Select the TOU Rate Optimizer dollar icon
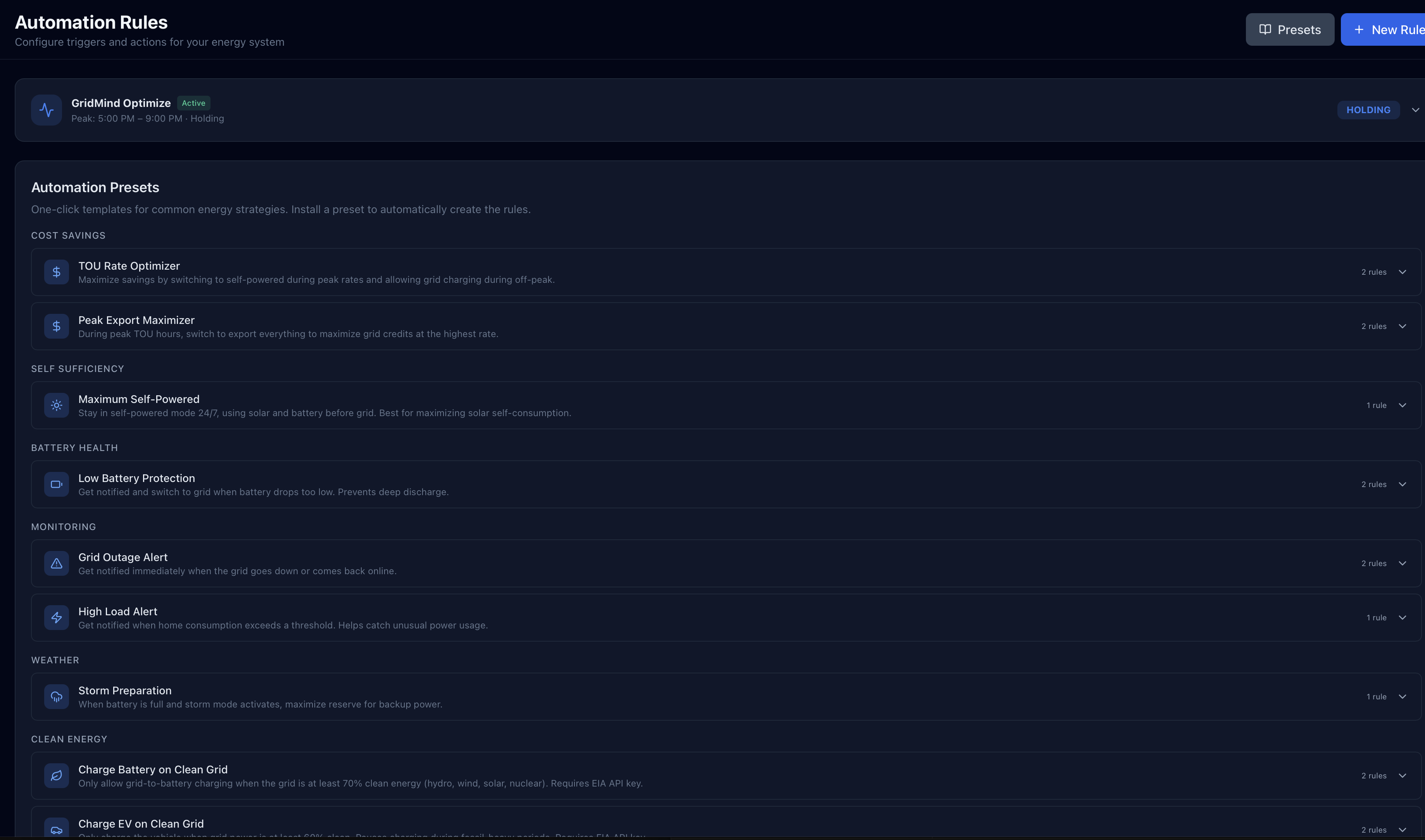 pos(56,272)
